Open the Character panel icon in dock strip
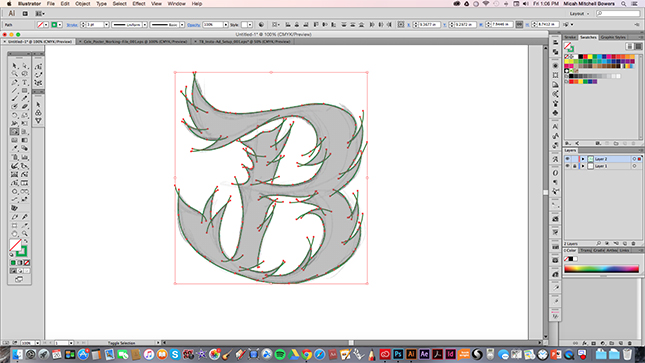This screenshot has width=645, height=363. click(555, 127)
